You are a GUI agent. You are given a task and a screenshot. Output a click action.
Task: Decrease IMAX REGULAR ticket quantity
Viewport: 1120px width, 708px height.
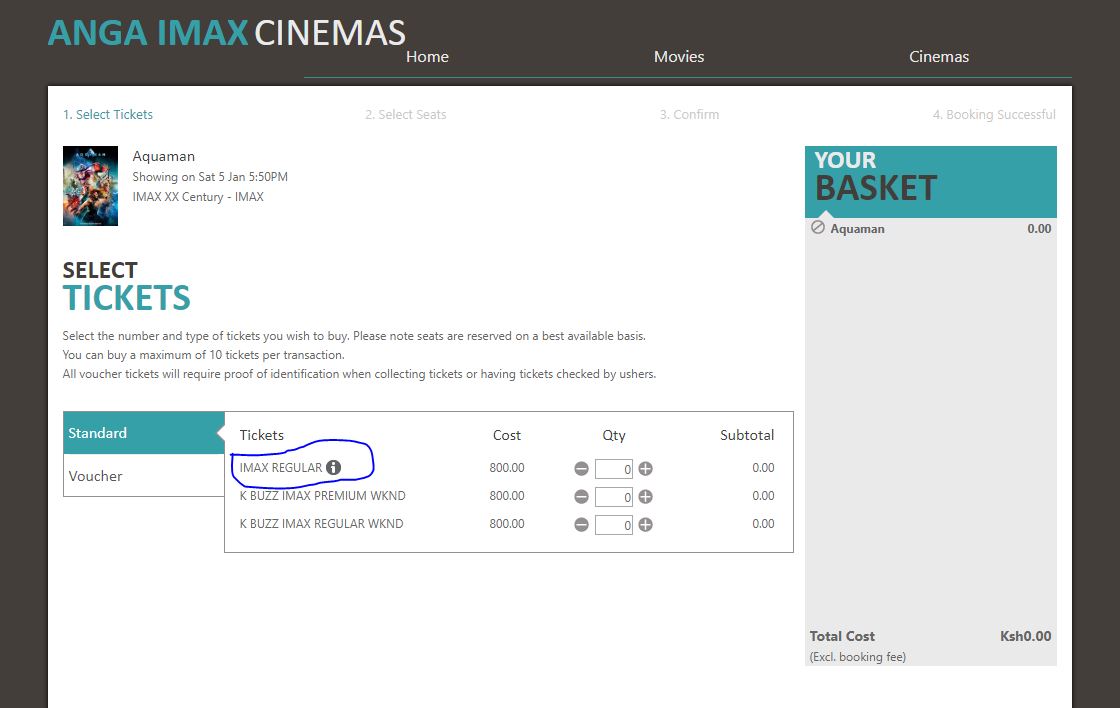coord(581,469)
